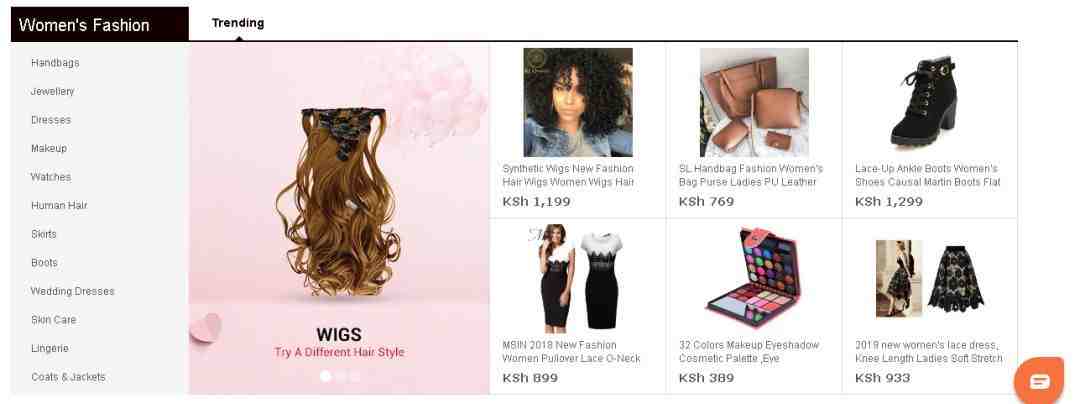Select the third carousel dot under the Wigs banner

pyautogui.click(x=355, y=376)
